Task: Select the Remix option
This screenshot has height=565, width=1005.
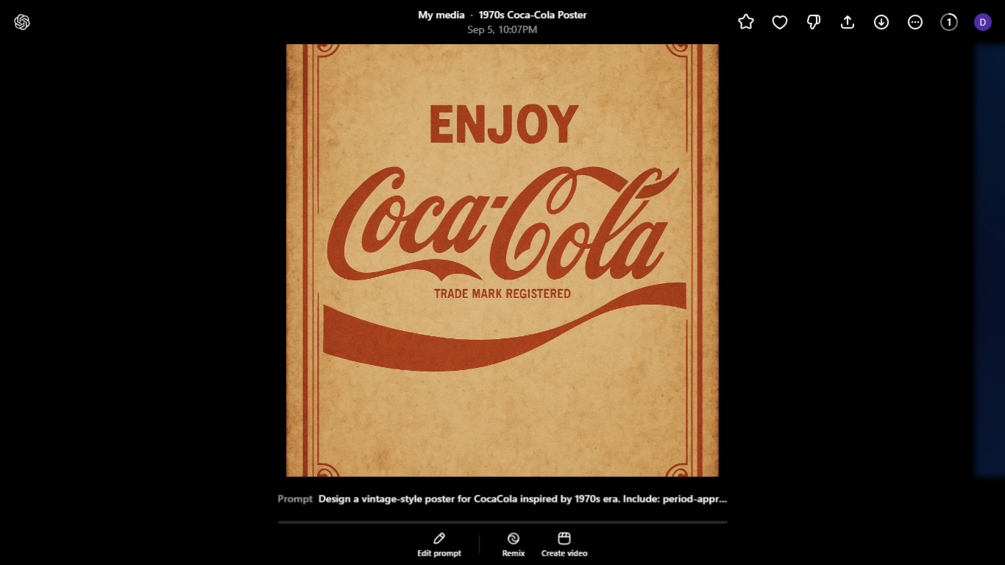Action: (x=513, y=544)
